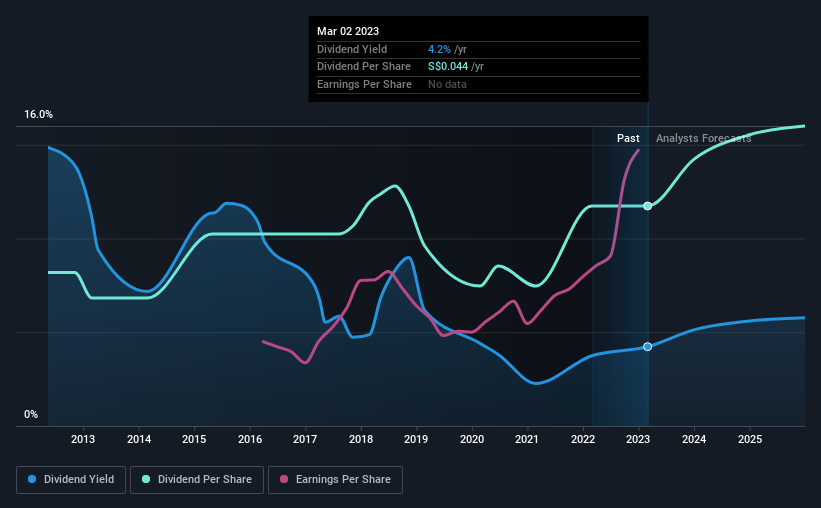Click the 16.0% y-axis label

click(x=38, y=115)
